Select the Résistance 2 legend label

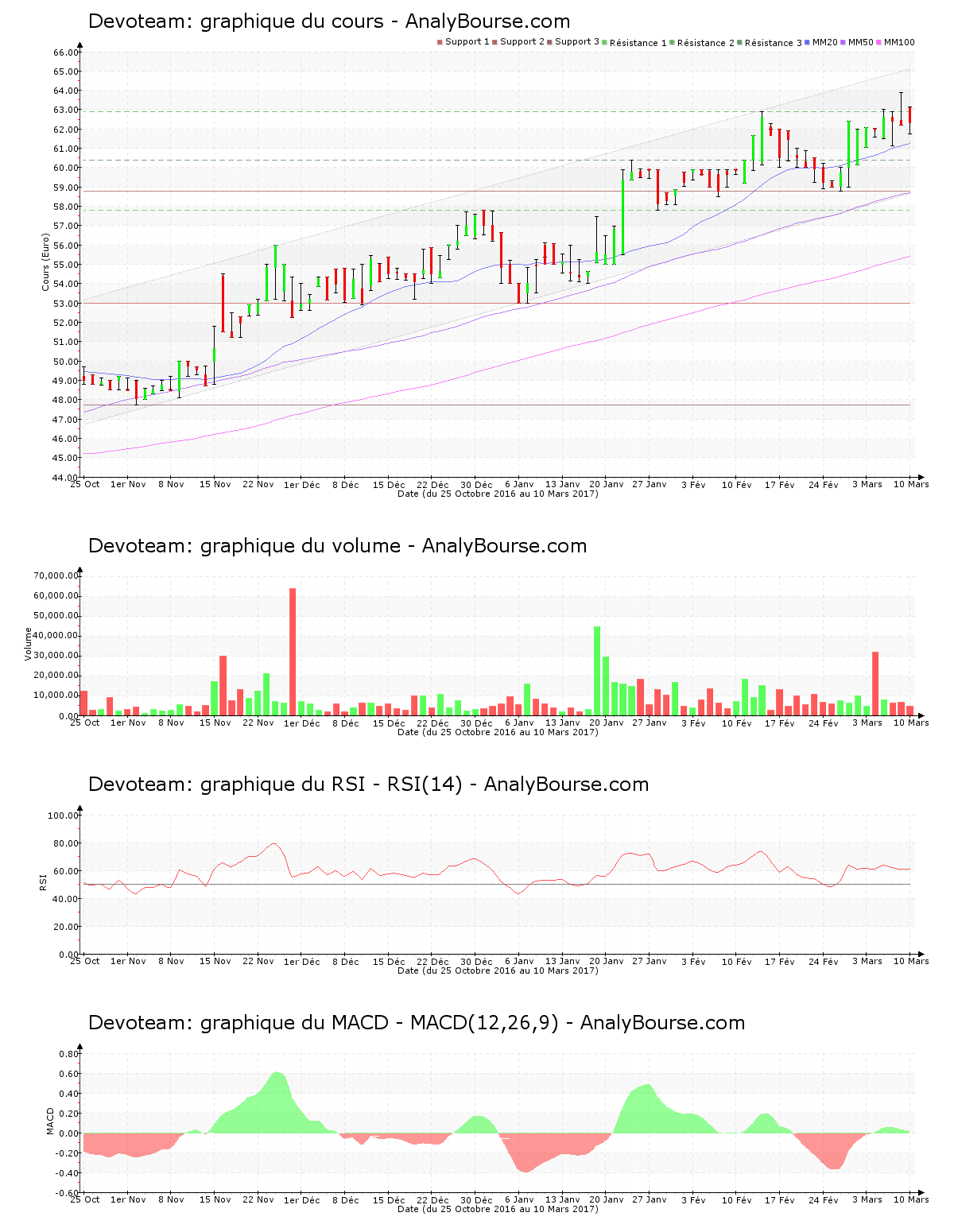706,43
